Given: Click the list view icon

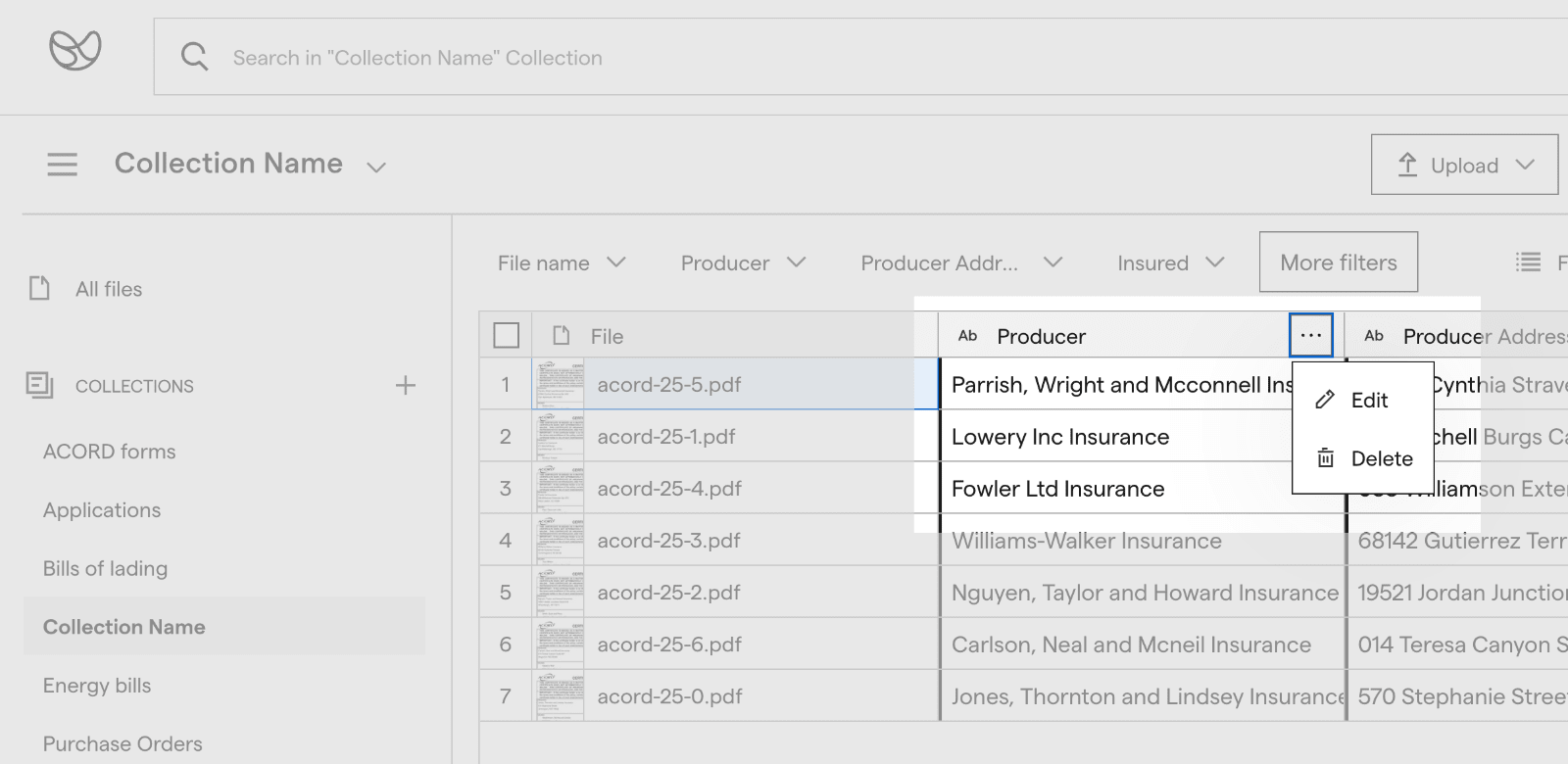Looking at the screenshot, I should 1528,262.
